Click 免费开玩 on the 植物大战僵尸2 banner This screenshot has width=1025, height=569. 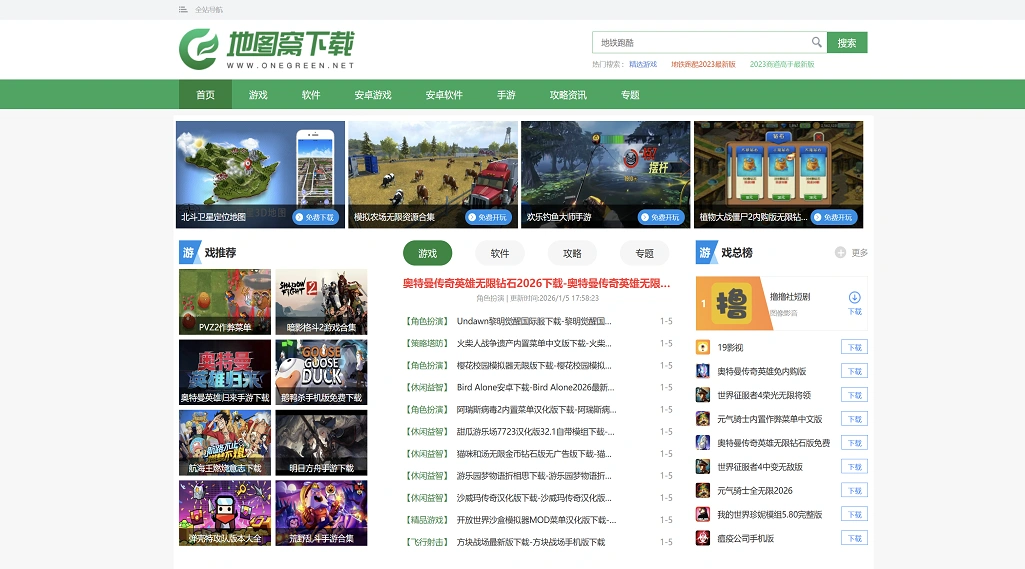835,217
